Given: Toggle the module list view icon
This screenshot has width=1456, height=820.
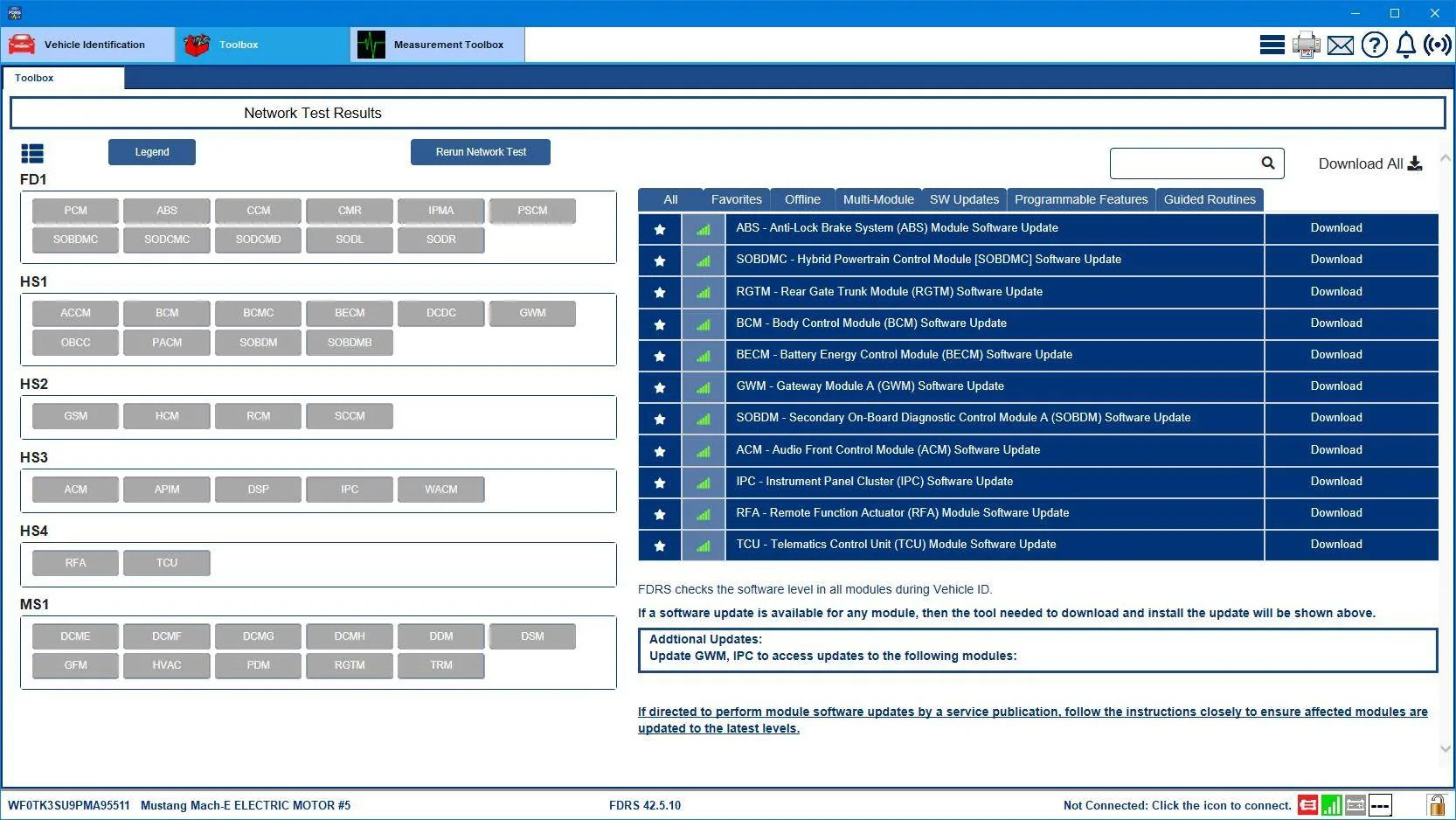Looking at the screenshot, I should 32,154.
